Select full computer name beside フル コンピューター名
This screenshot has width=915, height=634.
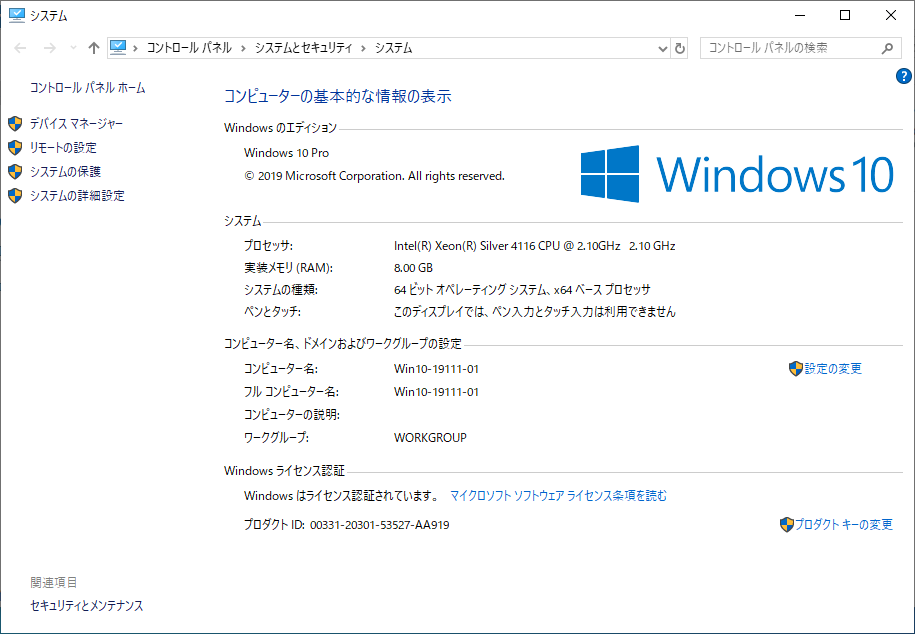(436, 392)
